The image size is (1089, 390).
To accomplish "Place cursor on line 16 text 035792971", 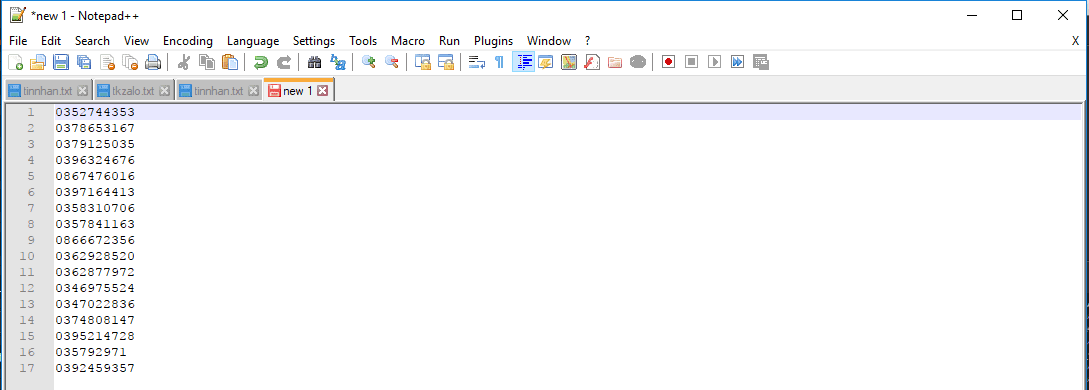I will click(91, 352).
